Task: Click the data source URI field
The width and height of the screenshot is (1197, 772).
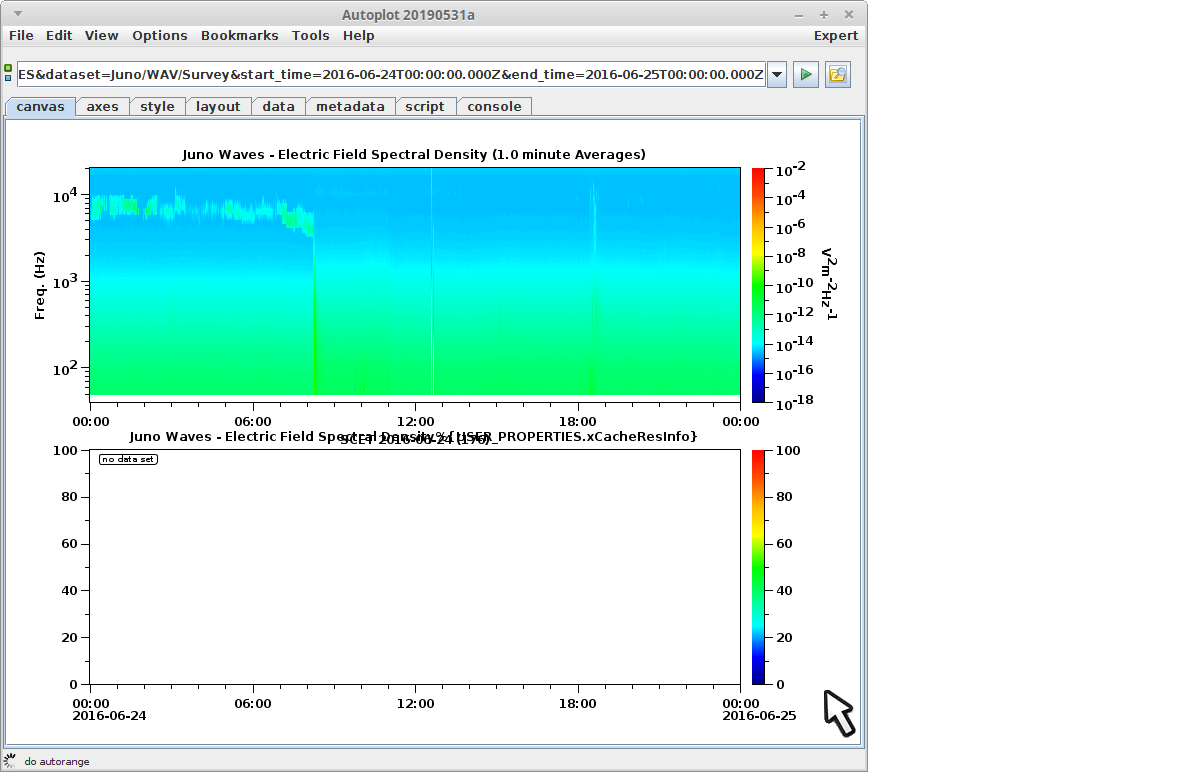Action: pyautogui.click(x=391, y=75)
